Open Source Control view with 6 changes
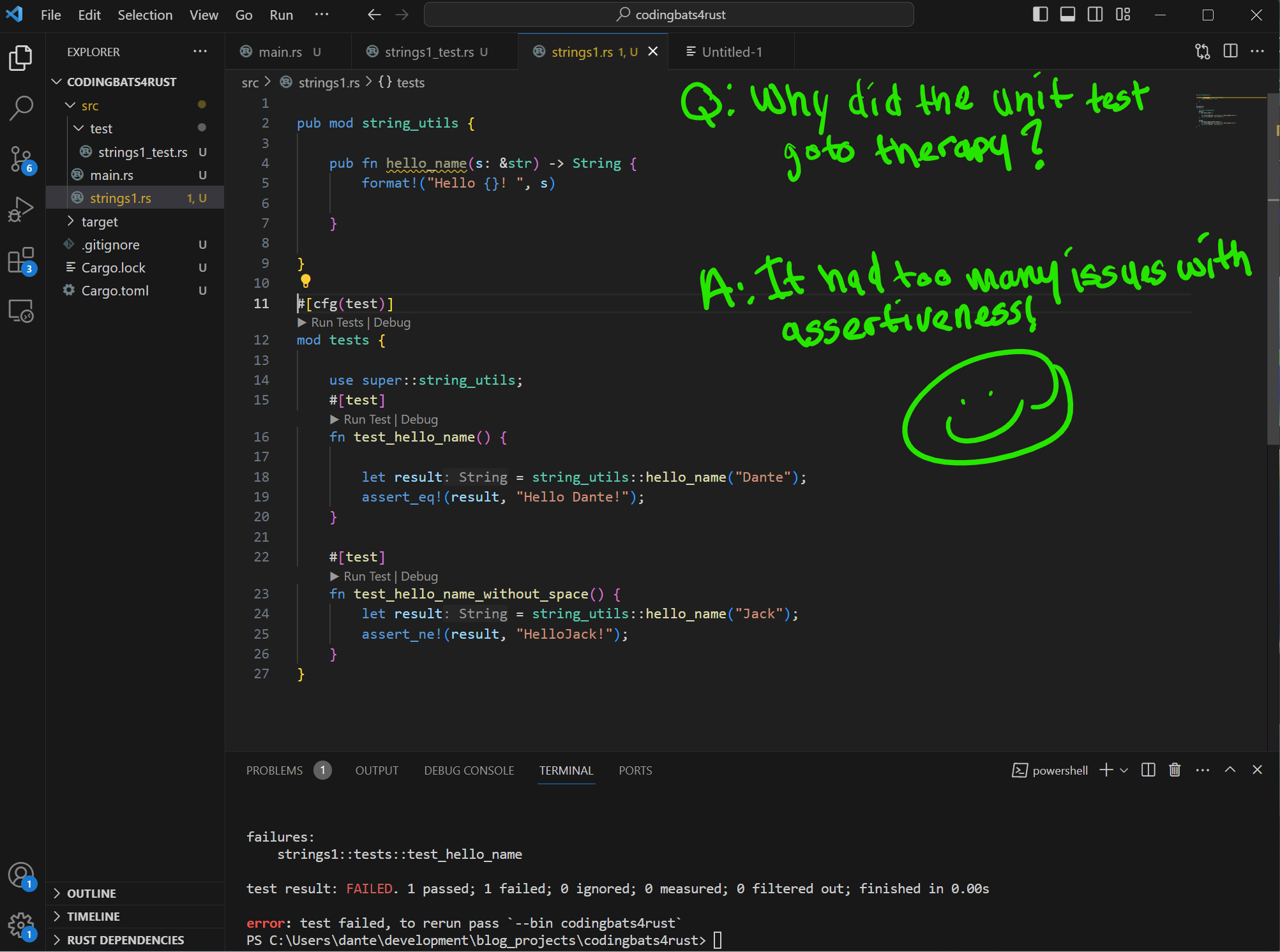This screenshot has width=1280, height=952. tap(21, 159)
